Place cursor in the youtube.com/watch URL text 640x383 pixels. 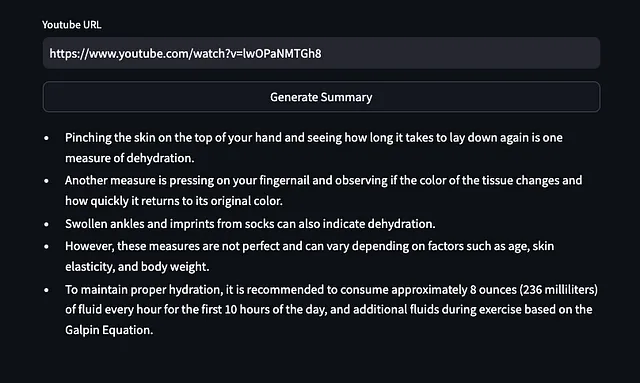[185, 53]
